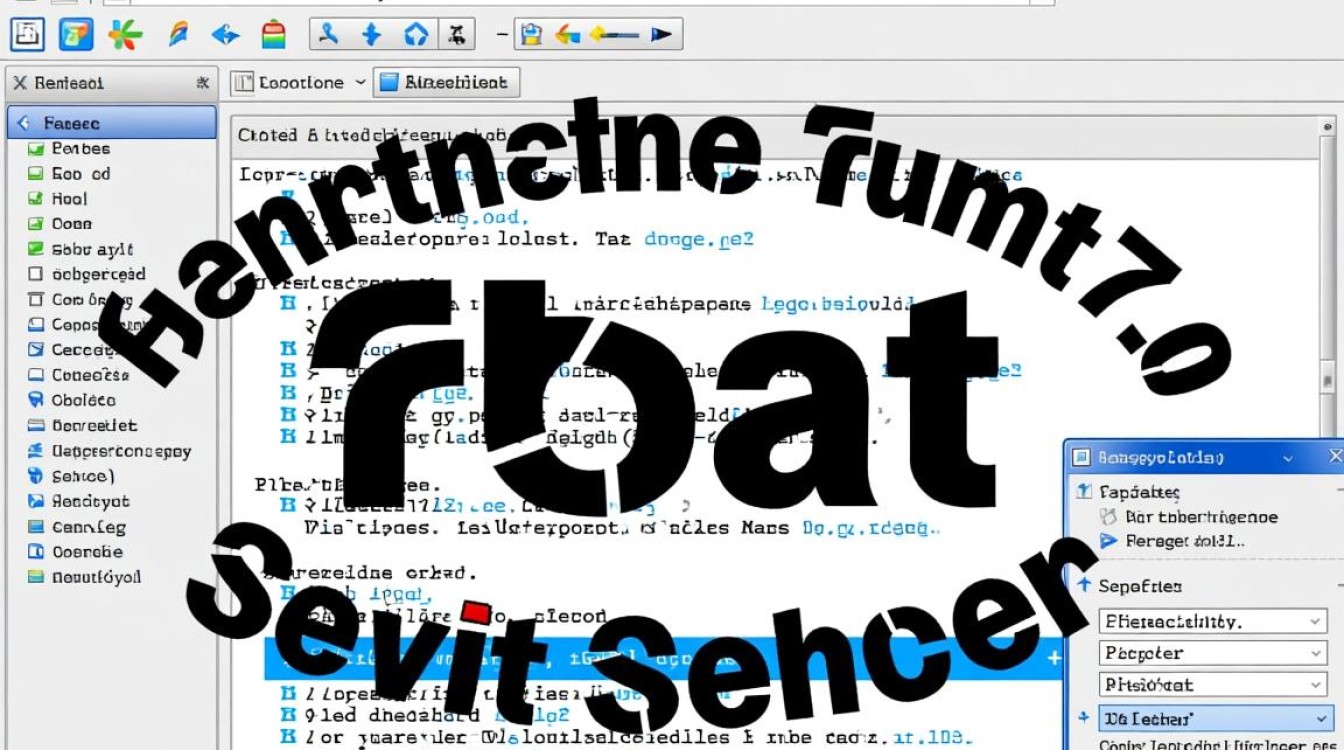1344x750 pixels.
Task: Click the clipboard save icon in the toolbar
Action: tap(531, 35)
